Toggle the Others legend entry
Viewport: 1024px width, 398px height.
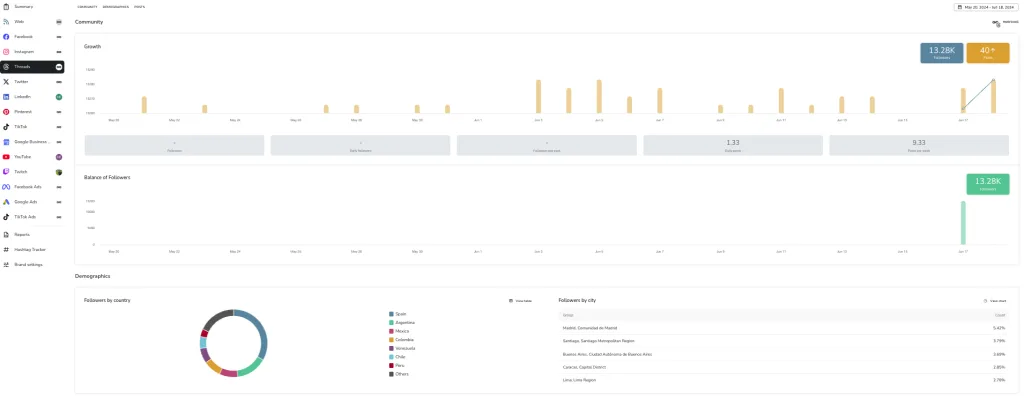point(398,374)
